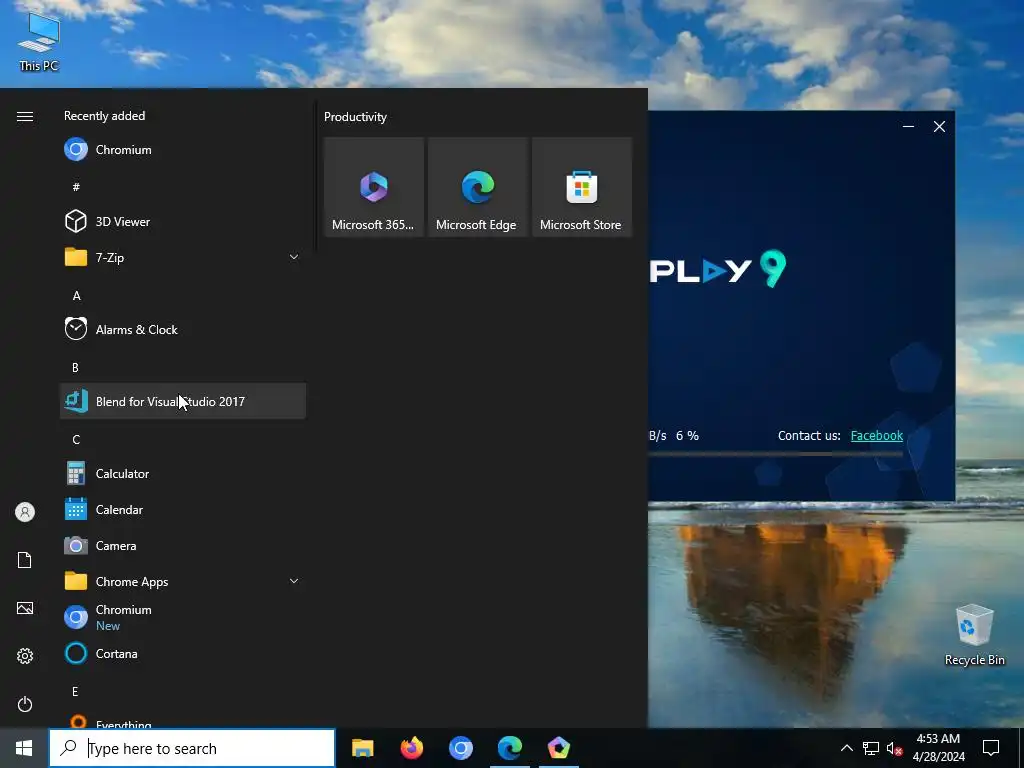Open Pictures from Start sidebar

(x=25, y=608)
